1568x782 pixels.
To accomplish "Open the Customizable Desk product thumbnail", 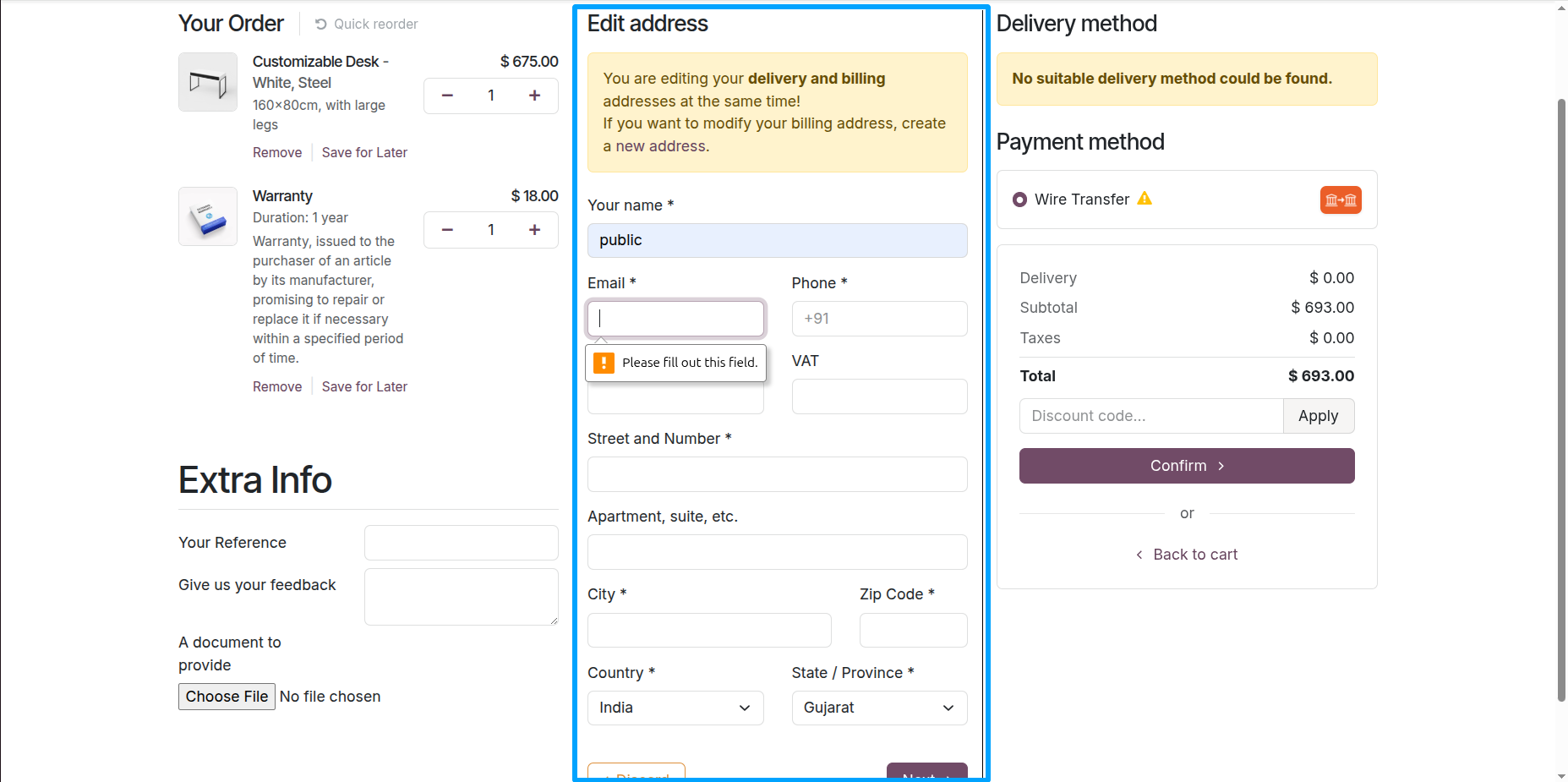I will click(208, 82).
